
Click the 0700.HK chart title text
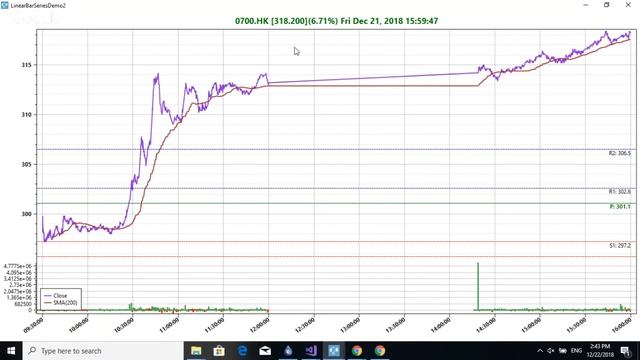(336, 21)
